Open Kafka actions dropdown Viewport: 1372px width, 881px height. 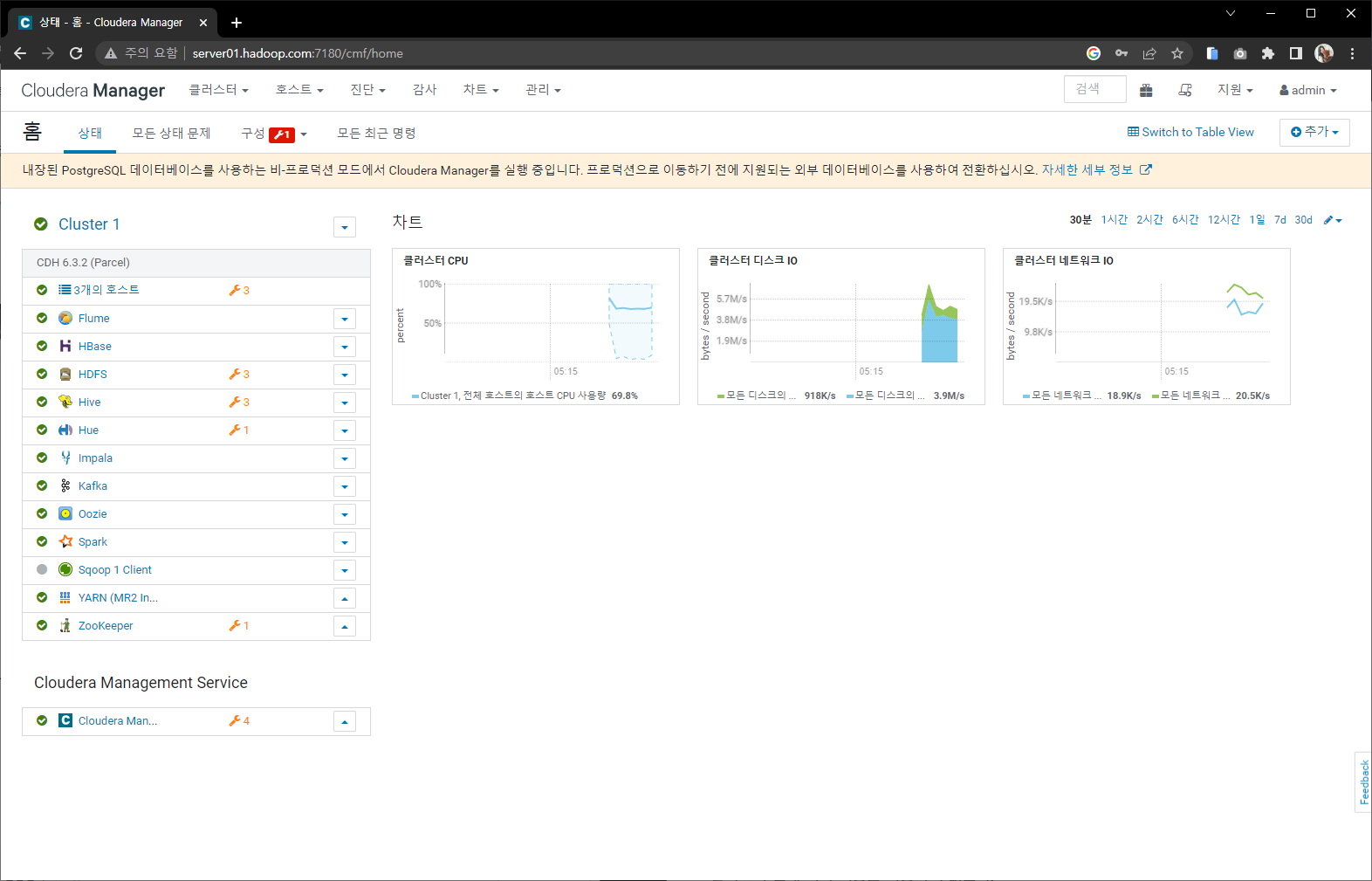[345, 486]
